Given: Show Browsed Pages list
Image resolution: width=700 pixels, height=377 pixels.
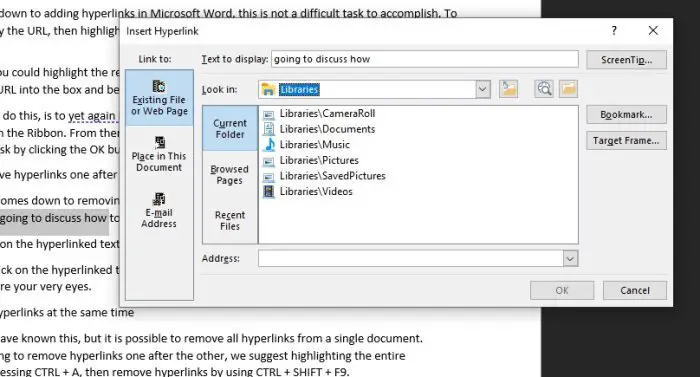Looking at the screenshot, I should point(229,175).
